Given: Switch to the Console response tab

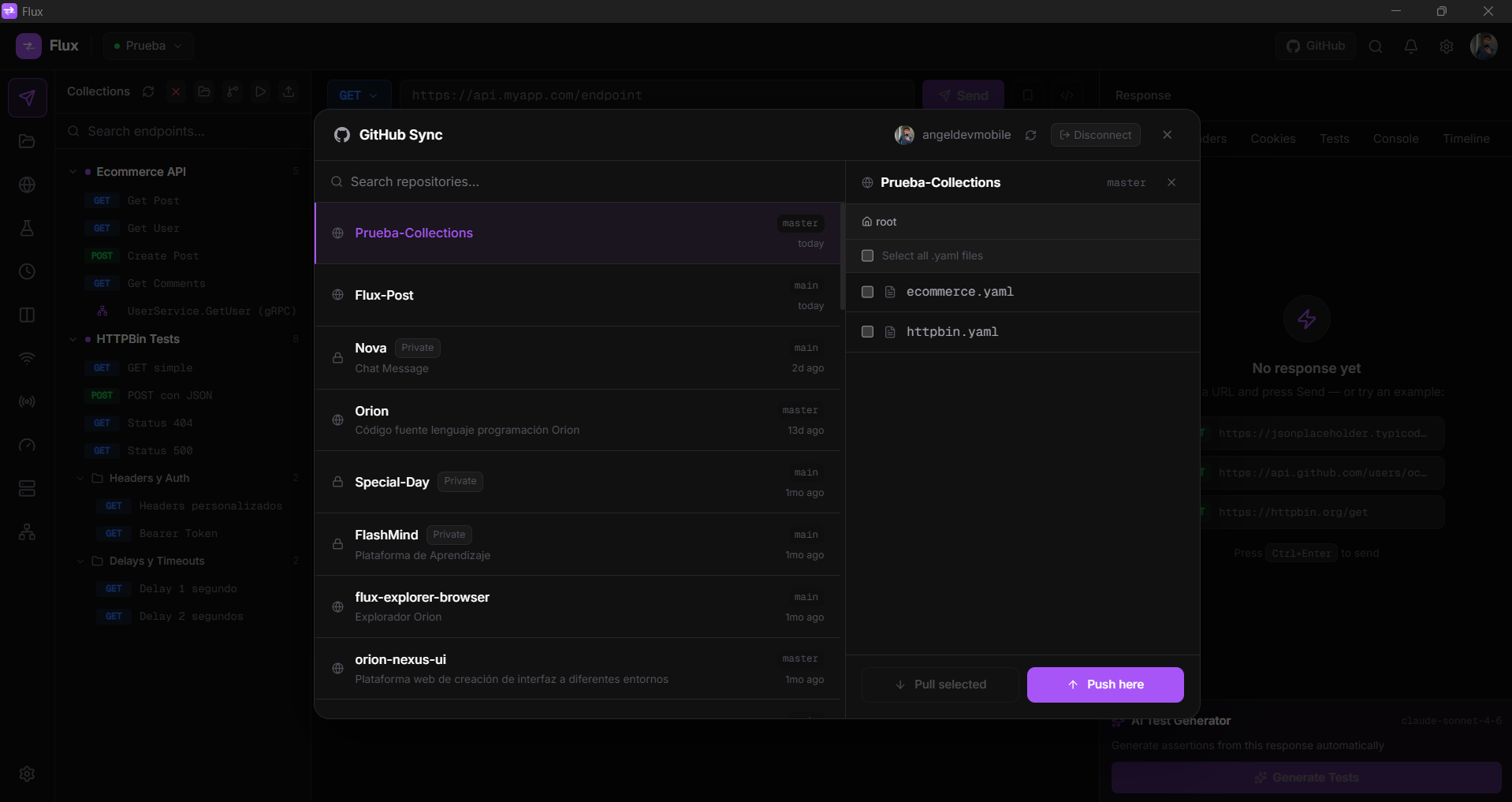Looking at the screenshot, I should pyautogui.click(x=1395, y=139).
